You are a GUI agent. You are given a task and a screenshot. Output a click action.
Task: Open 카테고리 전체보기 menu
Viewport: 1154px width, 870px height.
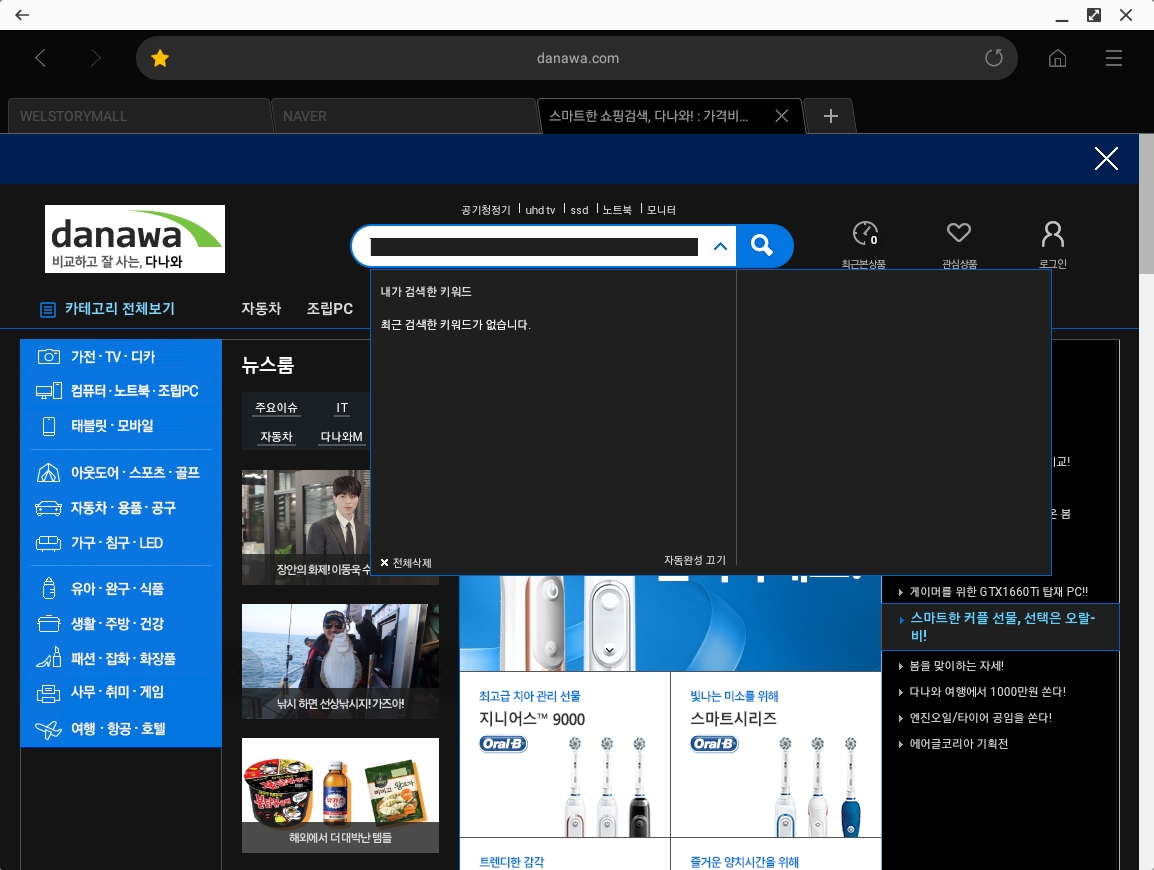107,309
